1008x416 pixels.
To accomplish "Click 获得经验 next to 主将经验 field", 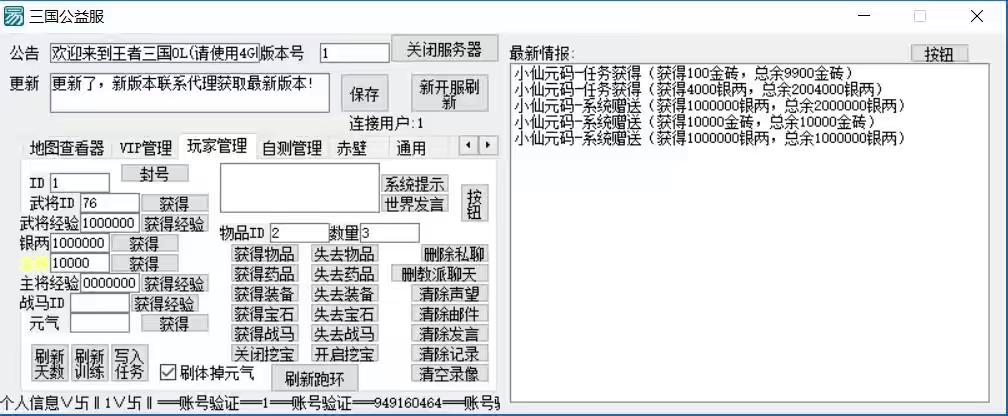I will pyautogui.click(x=174, y=284).
